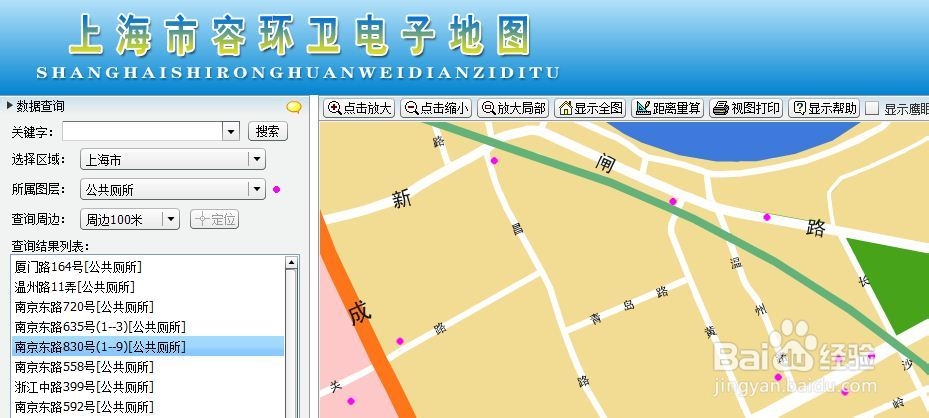Print the view with 视图打印
The image size is (929, 418).
coord(746,108)
